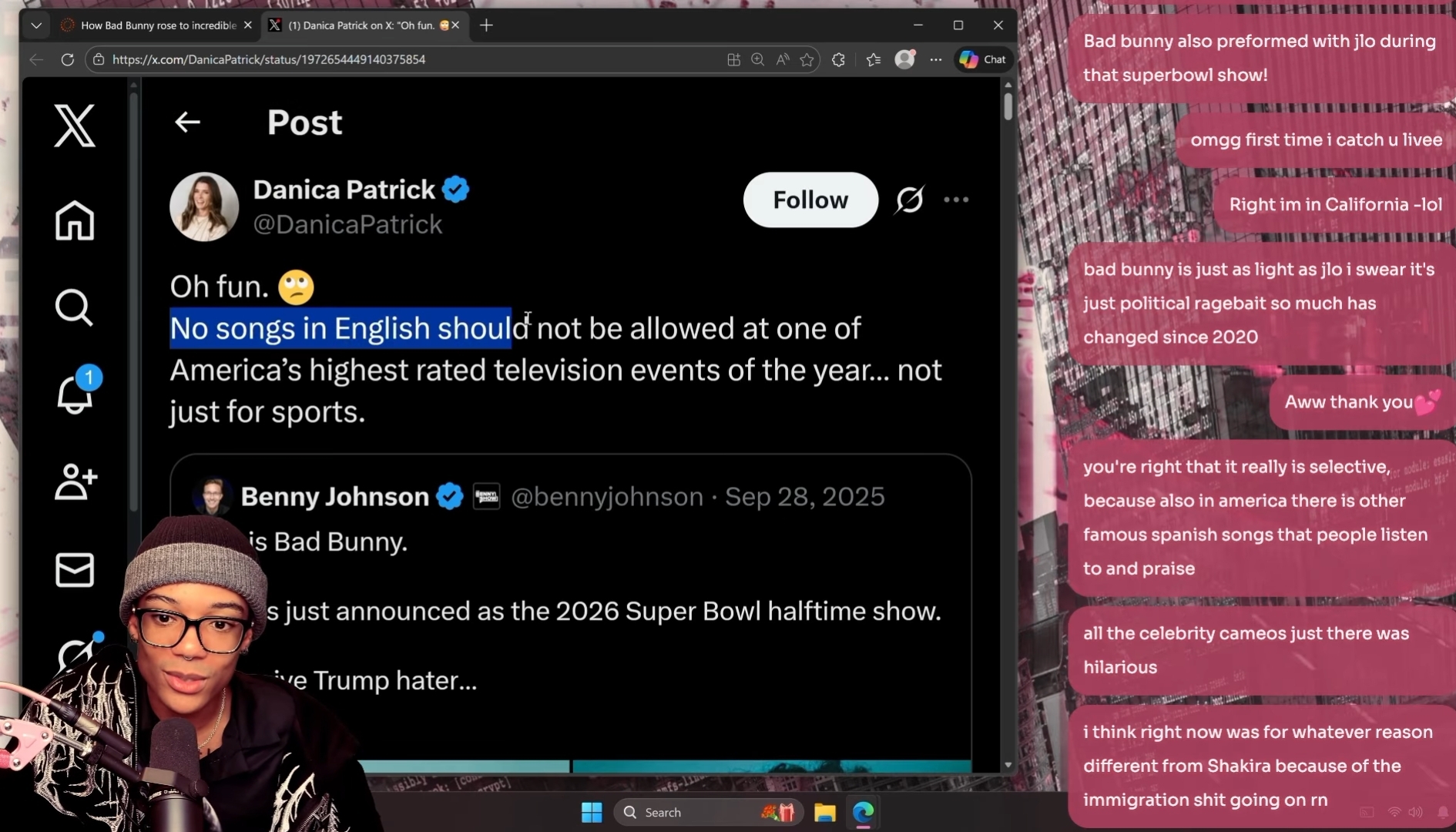Click the page vertical scrollbar thumb
The height and width of the screenshot is (832, 1456).
[1008, 106]
